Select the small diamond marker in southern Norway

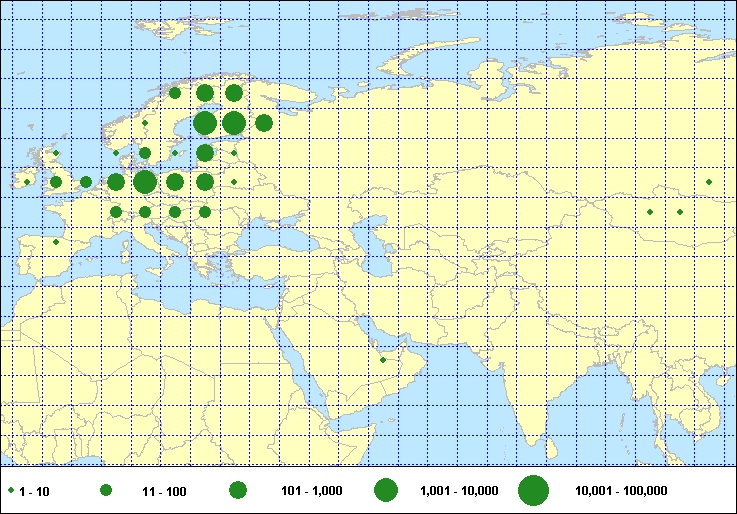tap(145, 123)
